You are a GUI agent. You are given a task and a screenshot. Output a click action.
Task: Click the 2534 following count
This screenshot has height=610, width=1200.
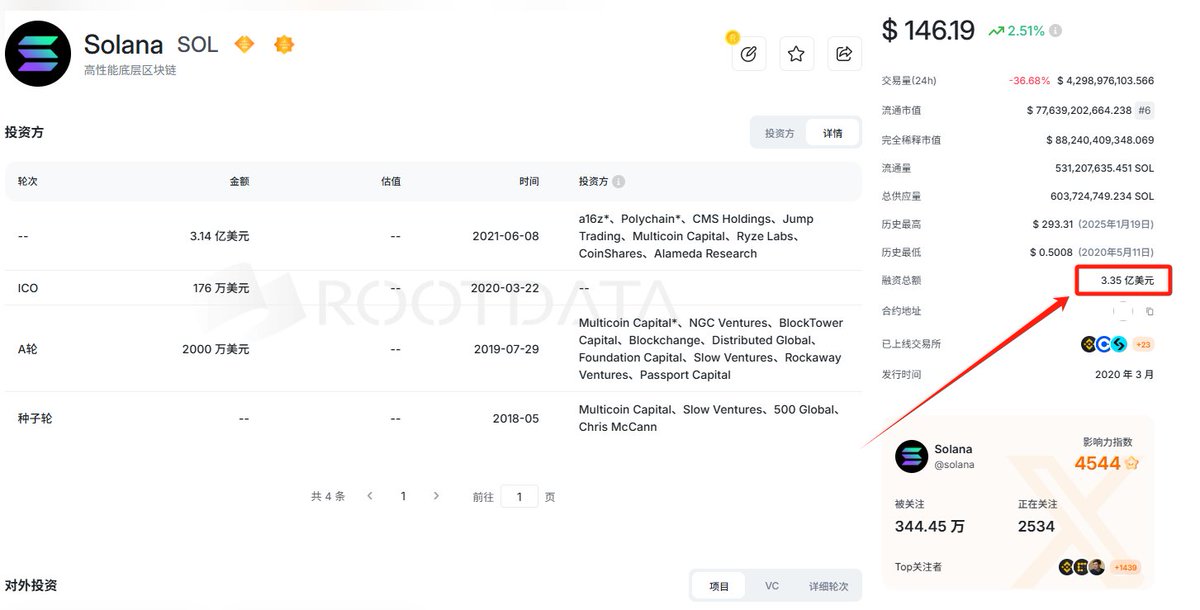[x=1036, y=526]
